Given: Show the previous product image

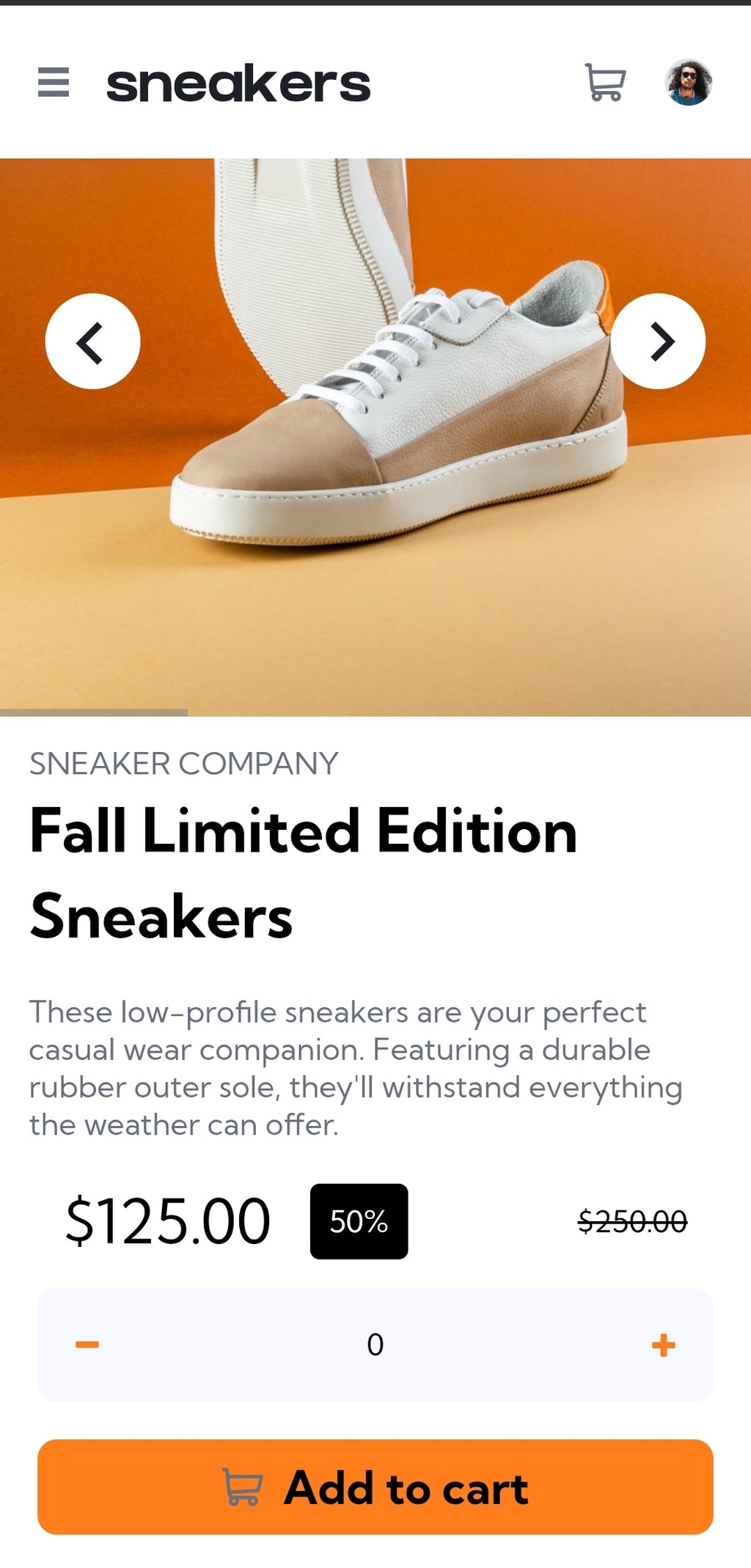Looking at the screenshot, I should click(92, 342).
